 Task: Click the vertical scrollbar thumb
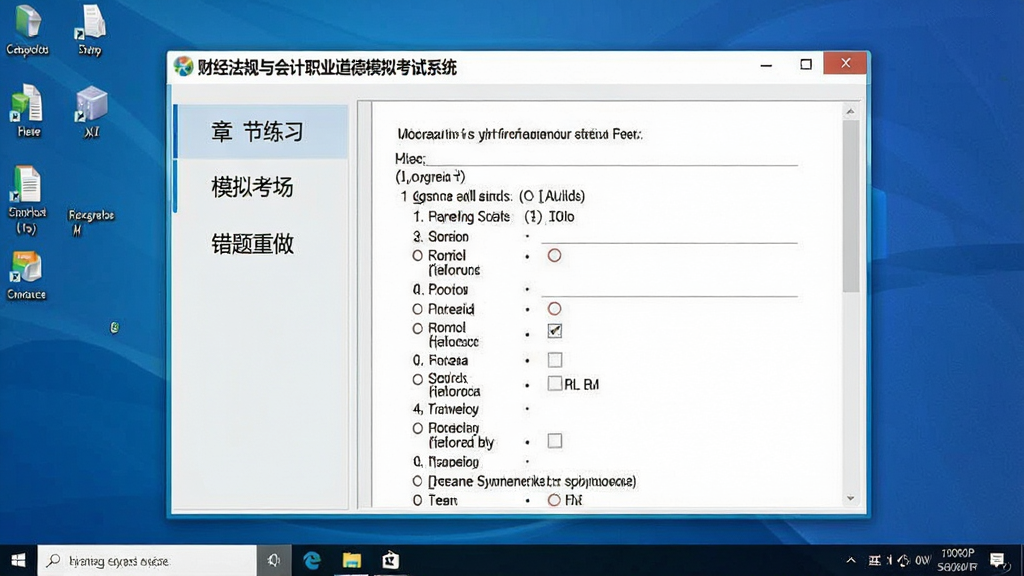click(x=850, y=206)
